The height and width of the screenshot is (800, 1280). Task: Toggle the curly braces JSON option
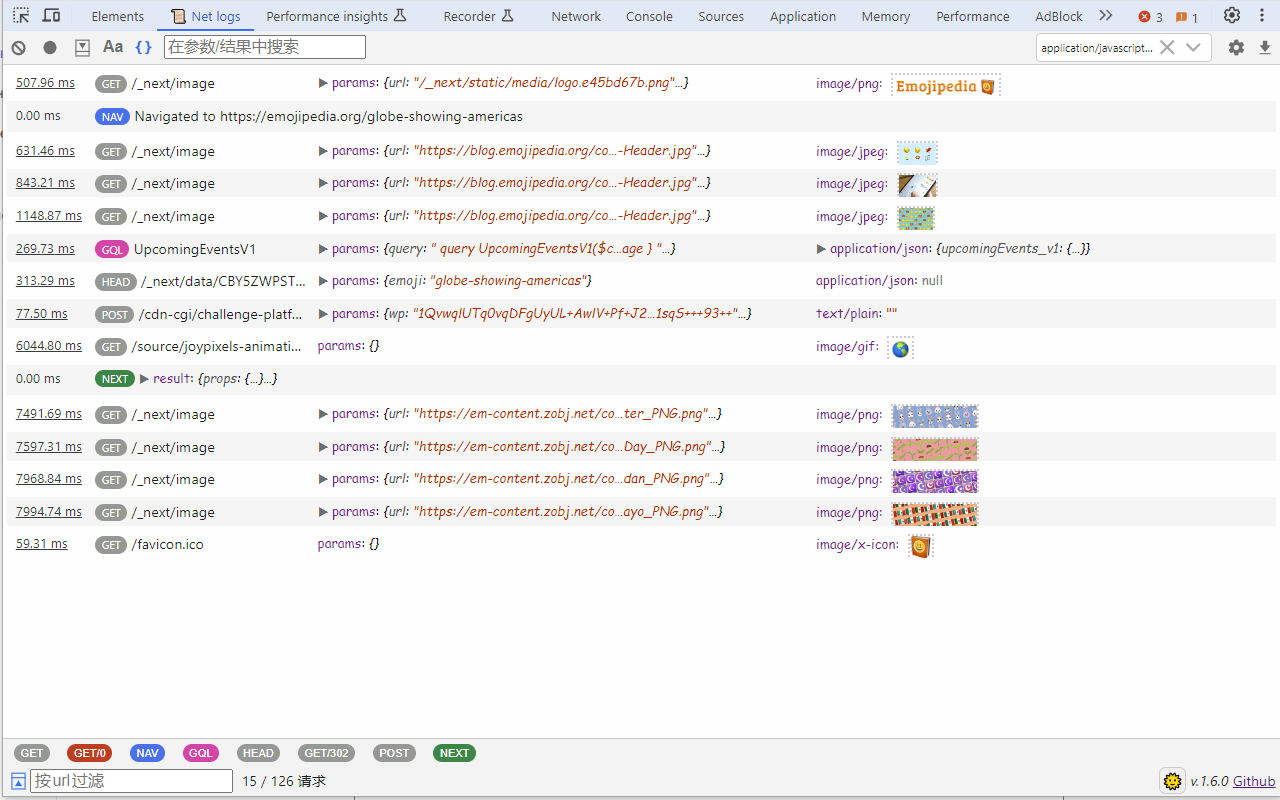pos(144,47)
